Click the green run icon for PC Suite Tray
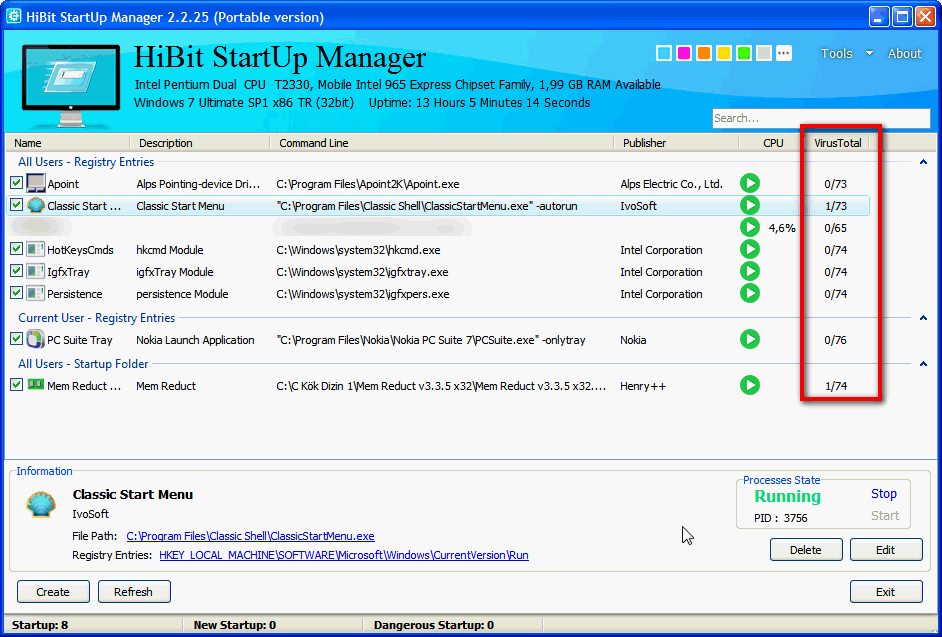Screen dimensions: 942x637 click(750, 340)
